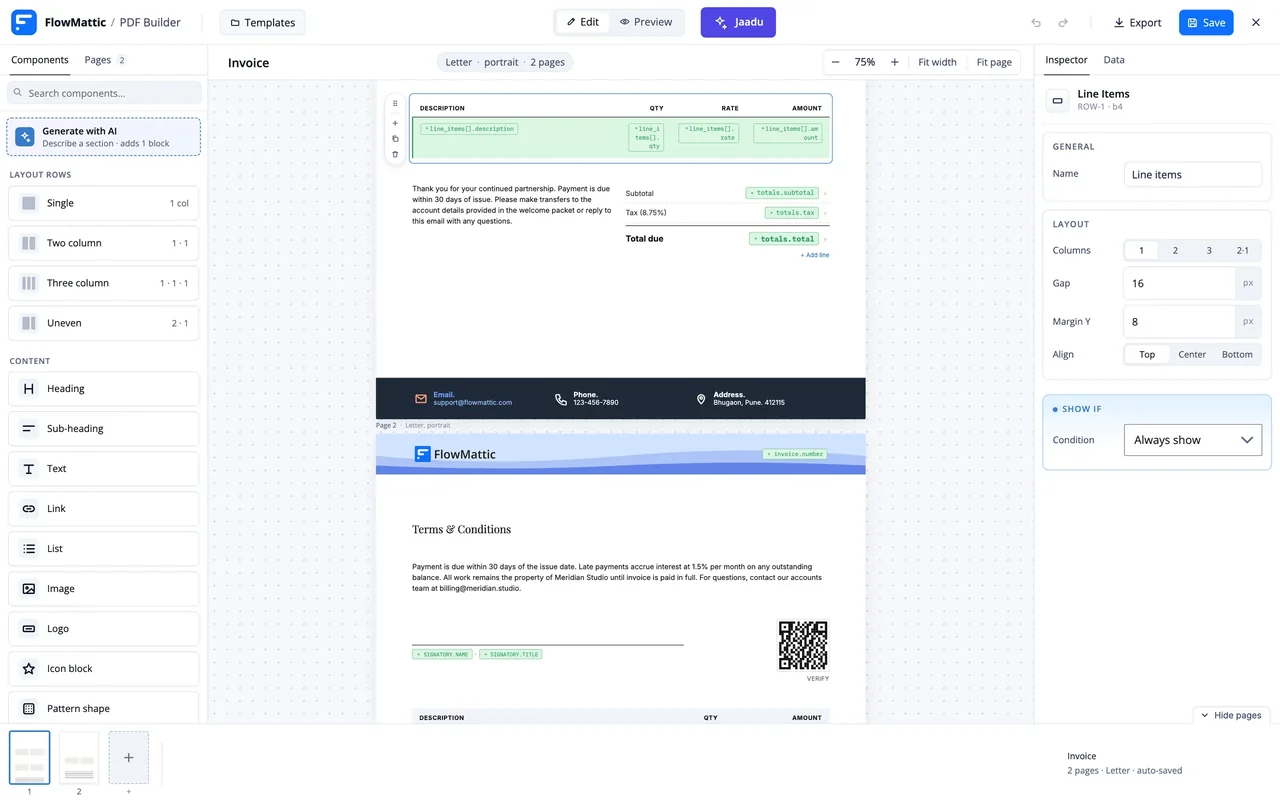Click the email envelope icon in footer
1280x800 pixels.
[x=421, y=399]
